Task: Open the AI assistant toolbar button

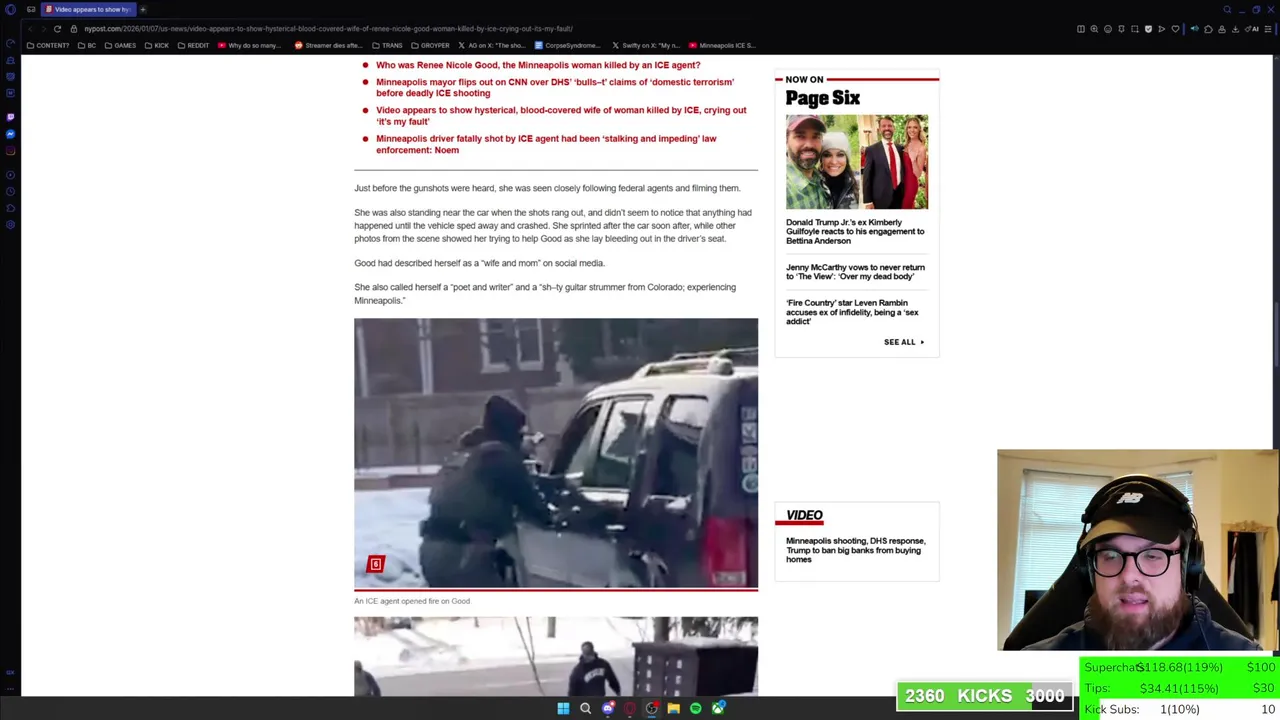Action: tap(1251, 29)
